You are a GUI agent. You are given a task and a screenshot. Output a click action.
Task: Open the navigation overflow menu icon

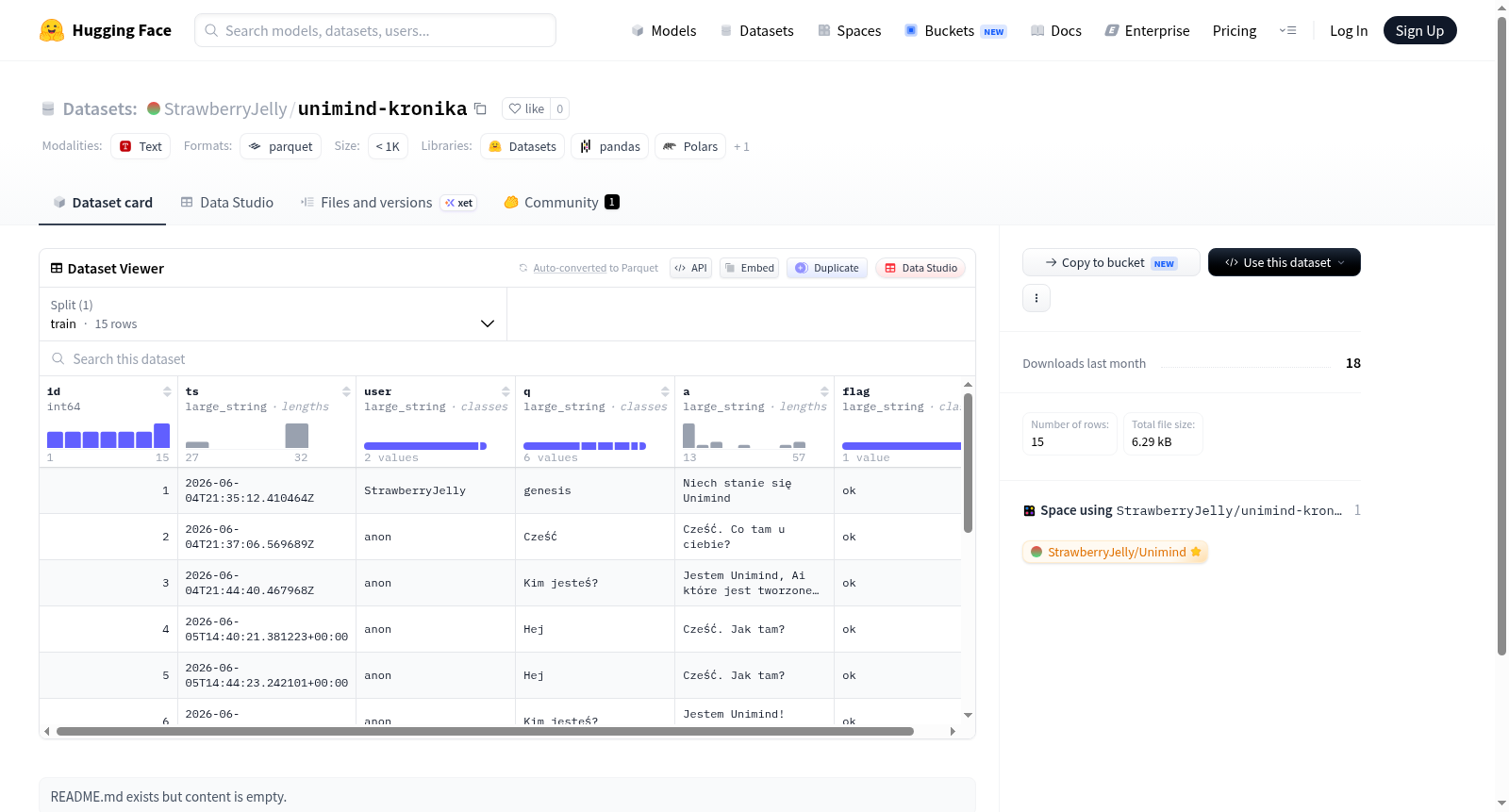[x=1287, y=30]
